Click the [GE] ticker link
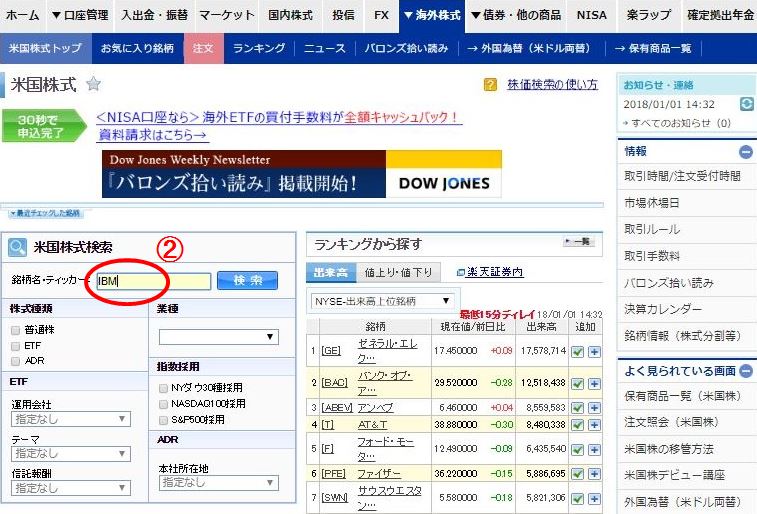 [x=331, y=351]
